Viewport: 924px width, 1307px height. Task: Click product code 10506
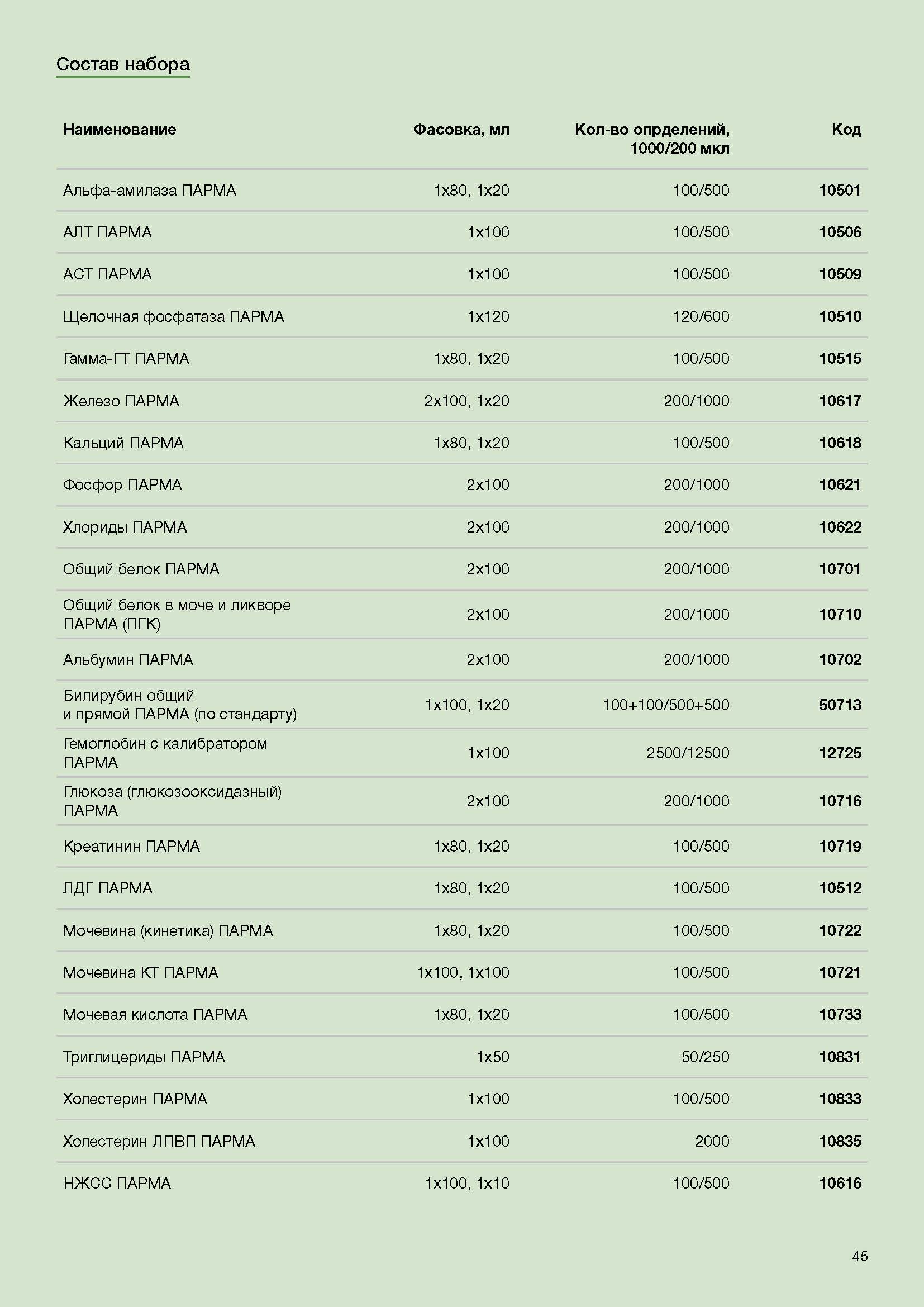point(840,232)
